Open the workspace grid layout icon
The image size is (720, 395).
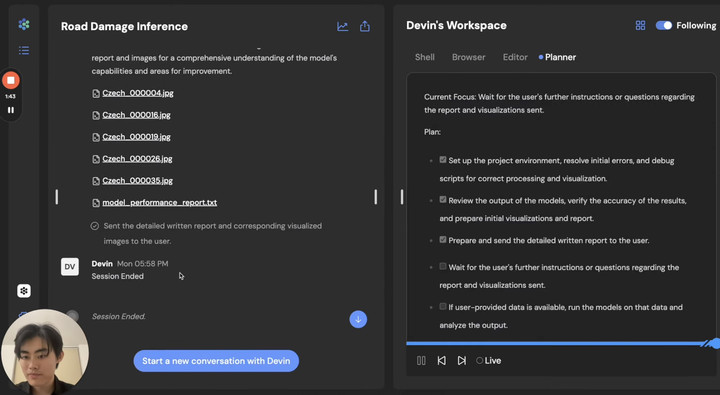640,25
